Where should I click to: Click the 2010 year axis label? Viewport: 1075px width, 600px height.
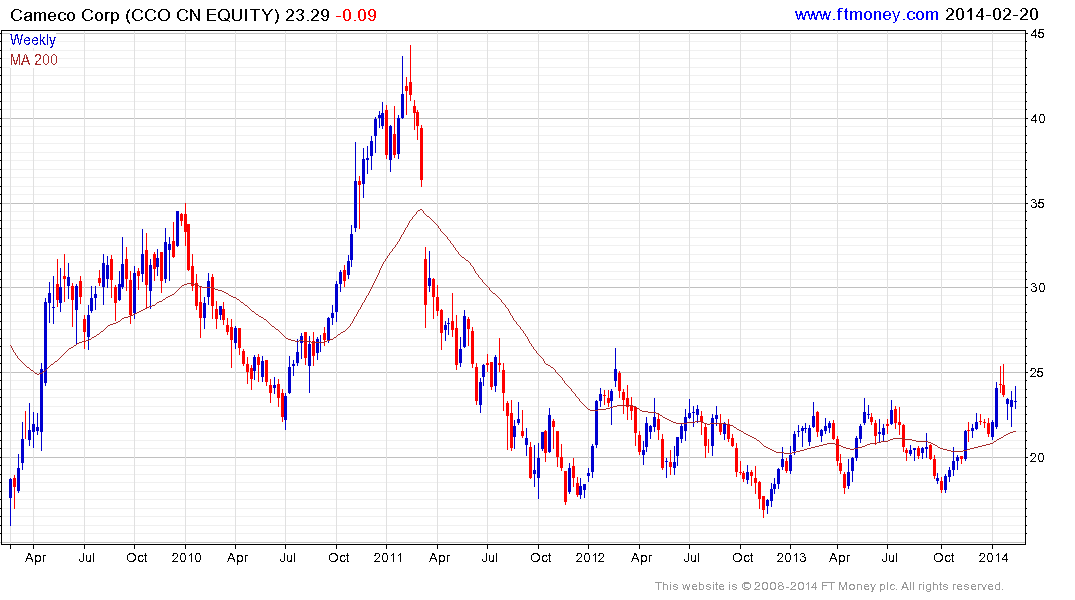pyautogui.click(x=186, y=557)
